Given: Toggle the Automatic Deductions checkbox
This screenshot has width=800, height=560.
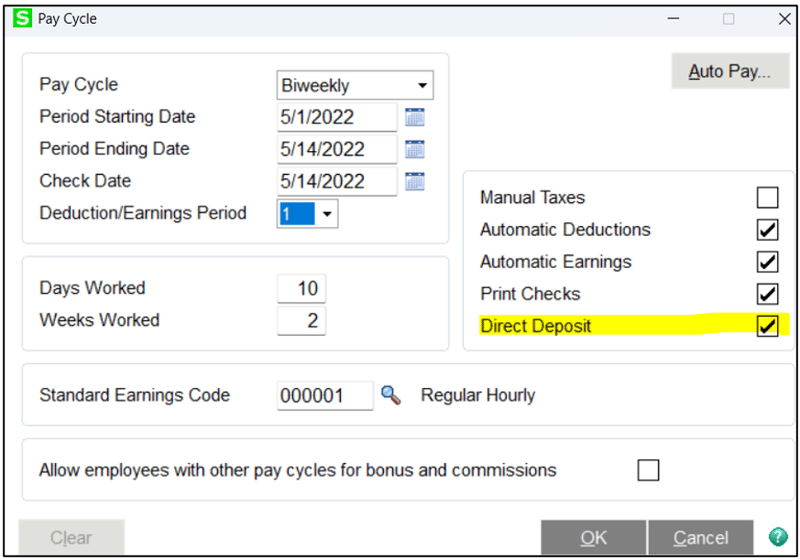Looking at the screenshot, I should [767, 230].
